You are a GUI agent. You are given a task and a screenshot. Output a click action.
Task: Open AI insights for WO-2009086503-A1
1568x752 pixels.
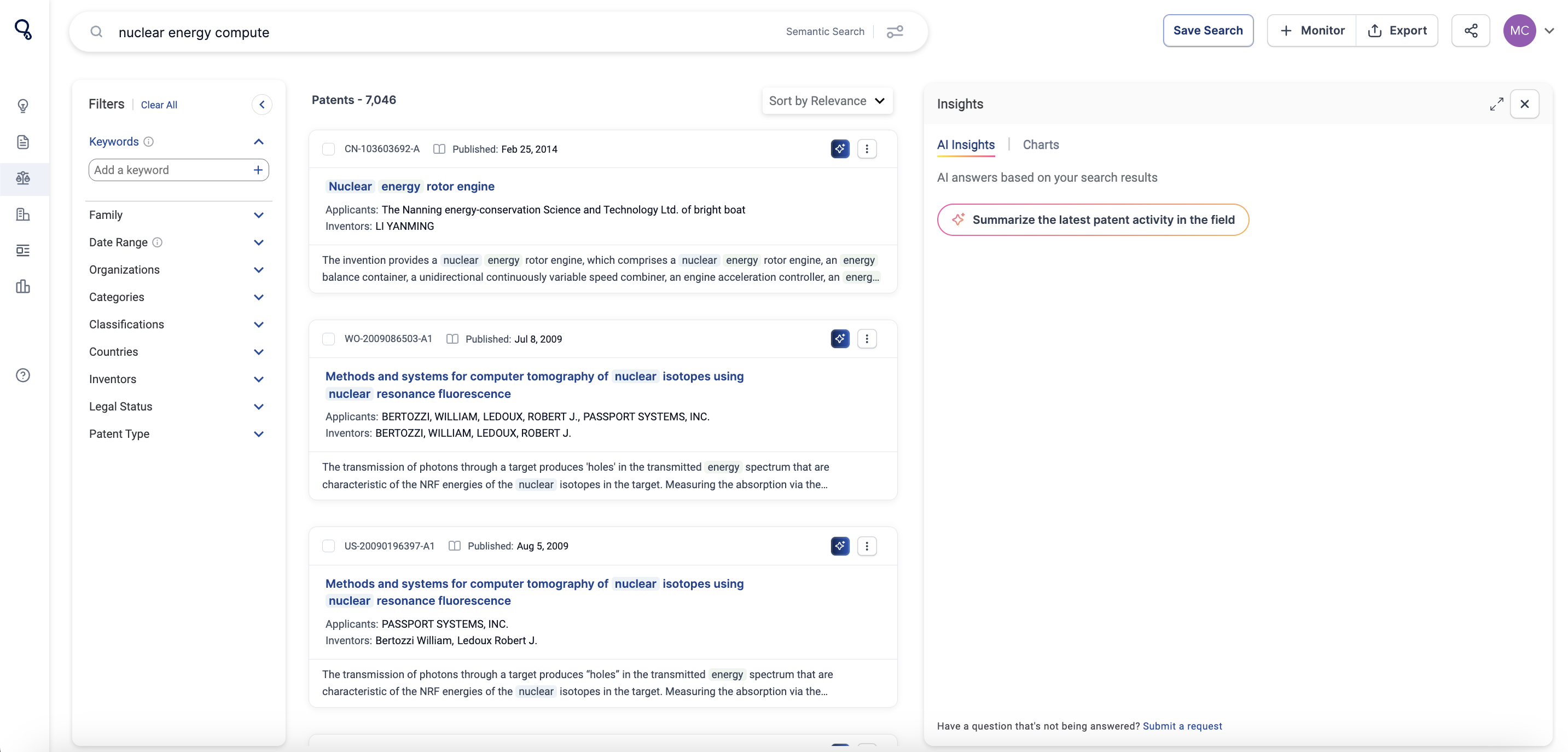840,339
